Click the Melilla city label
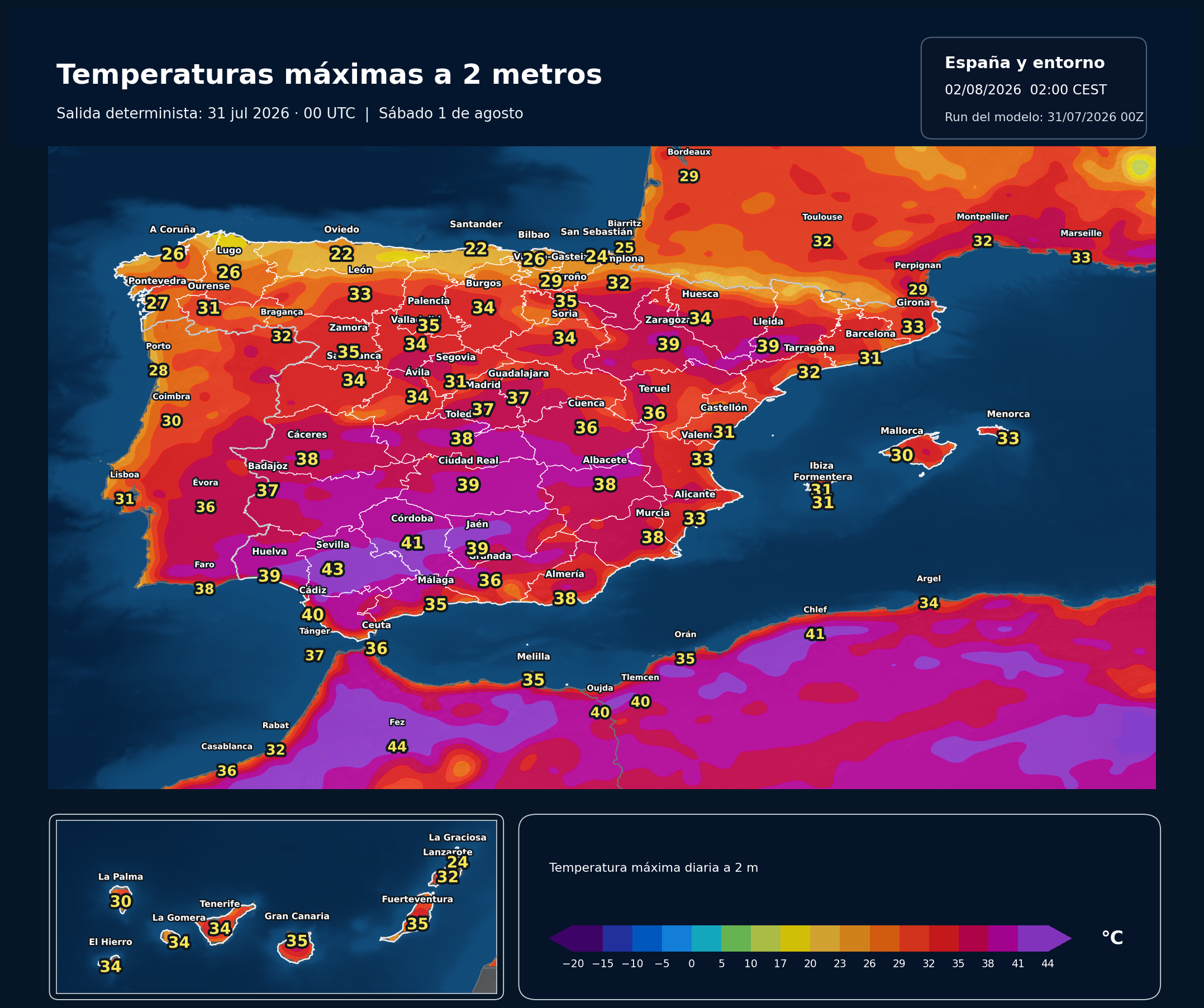Viewport: 1204px width, 1008px height. 533,657
